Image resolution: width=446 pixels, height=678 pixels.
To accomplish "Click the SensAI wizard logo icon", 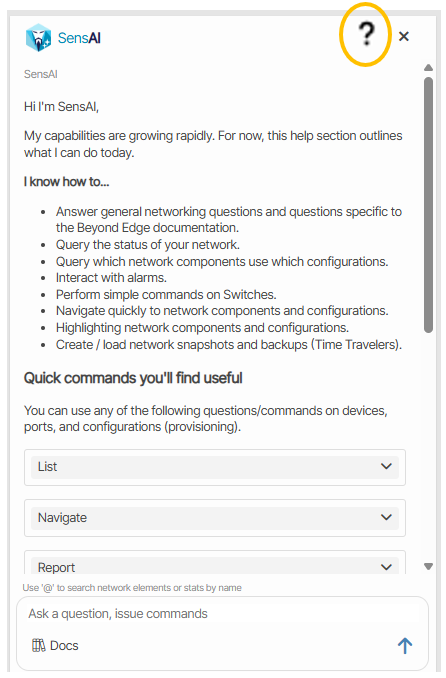I will click(x=39, y=38).
